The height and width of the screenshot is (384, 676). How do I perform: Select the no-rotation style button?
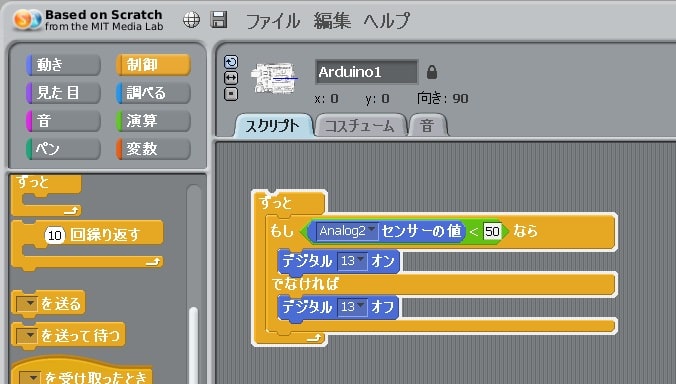coord(231,94)
